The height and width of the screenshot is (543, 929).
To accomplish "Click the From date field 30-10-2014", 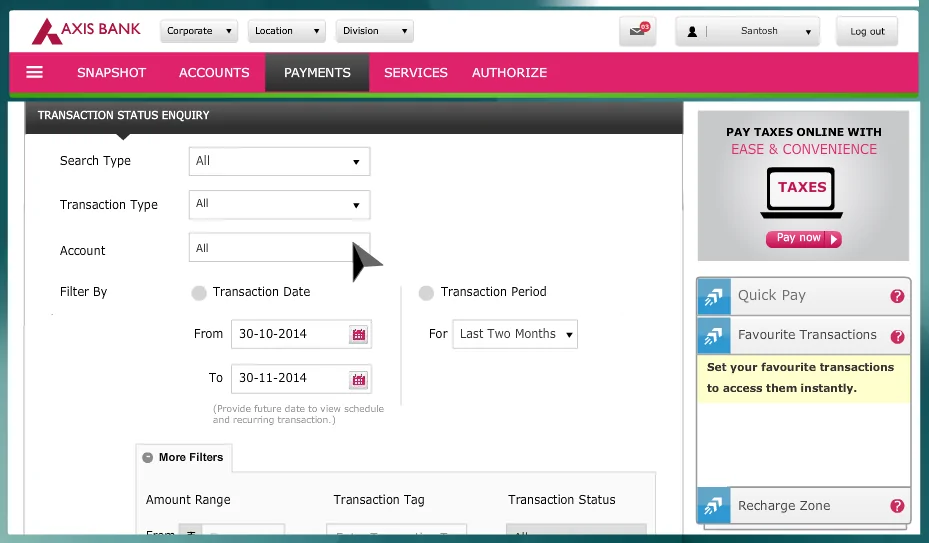I will click(x=301, y=334).
